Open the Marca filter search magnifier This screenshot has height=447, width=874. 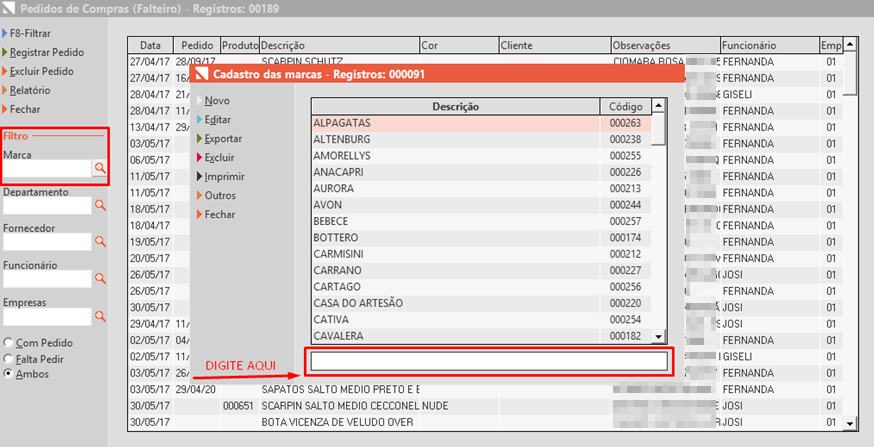pyautogui.click(x=100, y=168)
